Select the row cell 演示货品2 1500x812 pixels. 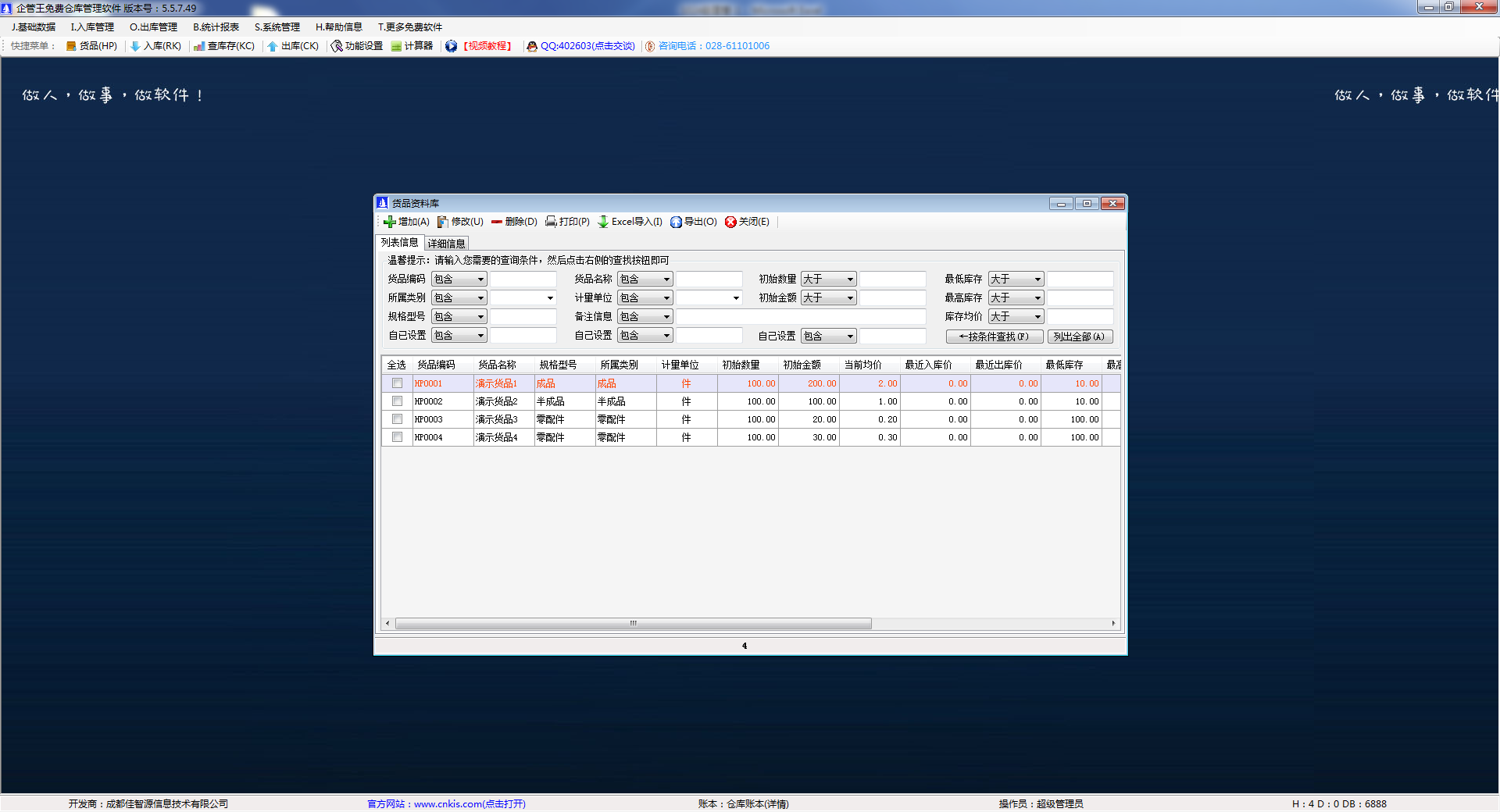(x=504, y=401)
